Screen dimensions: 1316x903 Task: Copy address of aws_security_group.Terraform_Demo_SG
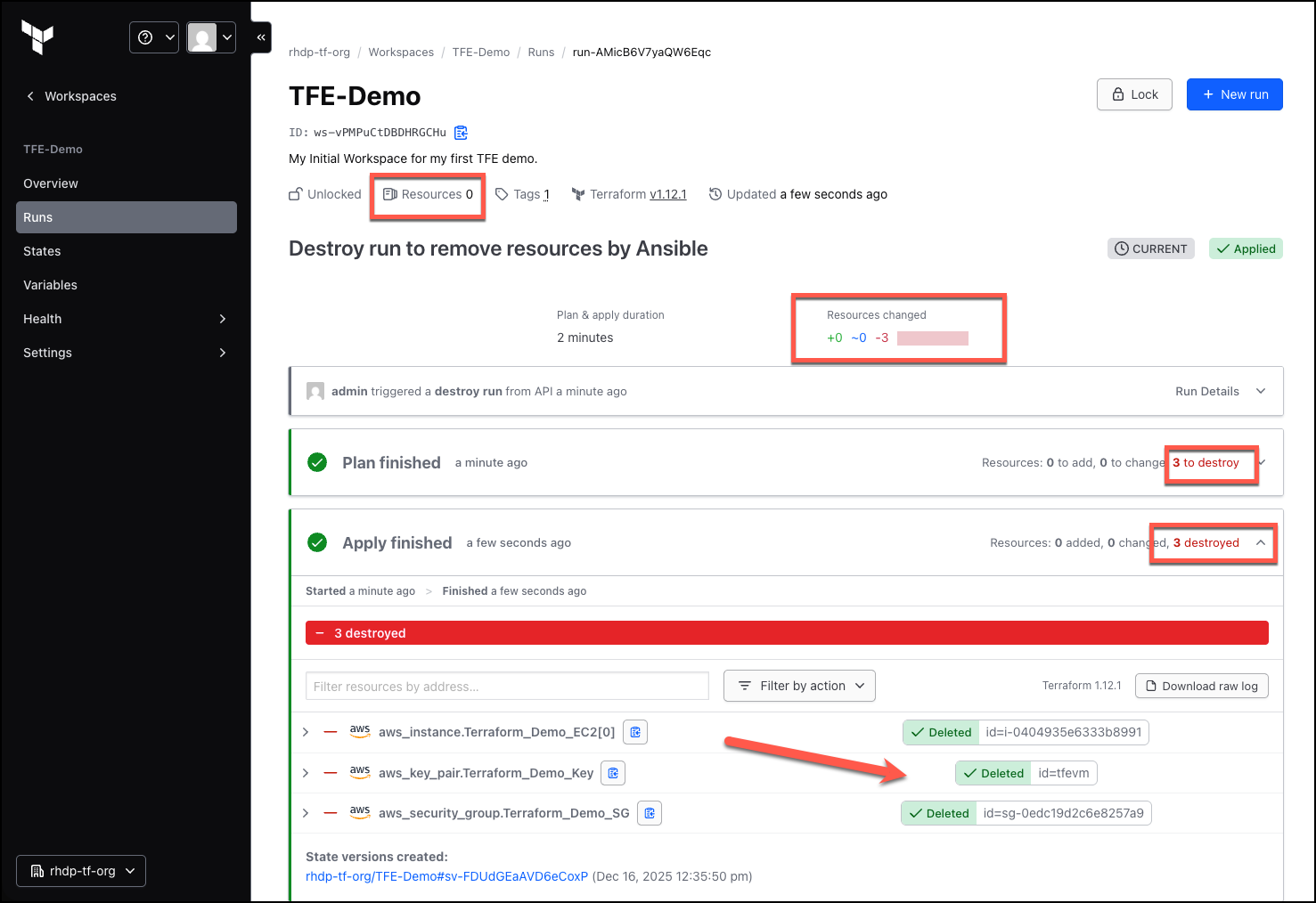[x=650, y=813]
